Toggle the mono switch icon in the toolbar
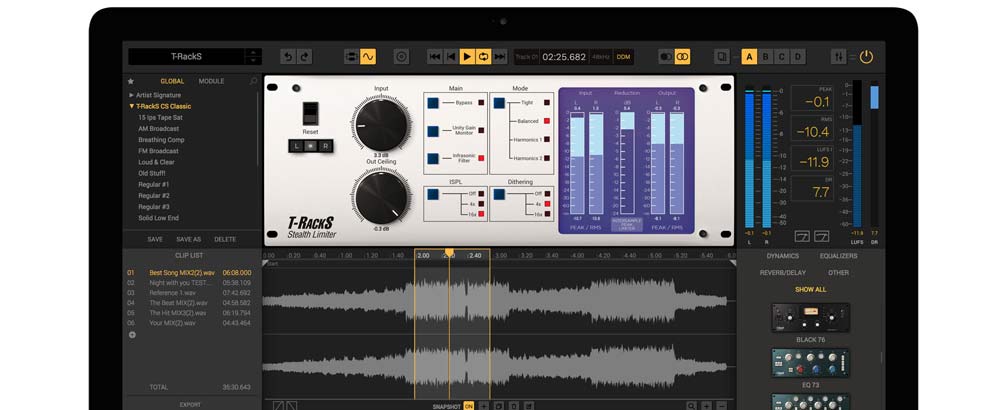Image resolution: width=1000 pixels, height=410 pixels. pyautogui.click(x=666, y=57)
